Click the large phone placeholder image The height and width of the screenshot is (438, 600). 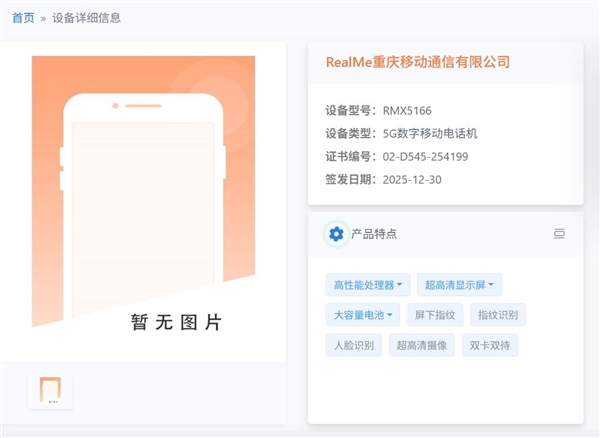click(x=143, y=192)
